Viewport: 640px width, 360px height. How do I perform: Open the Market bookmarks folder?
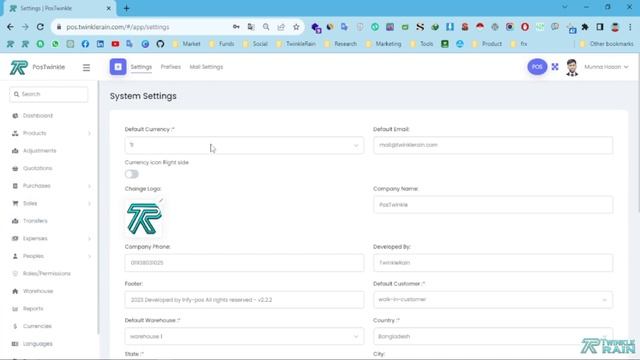pyautogui.click(x=187, y=44)
